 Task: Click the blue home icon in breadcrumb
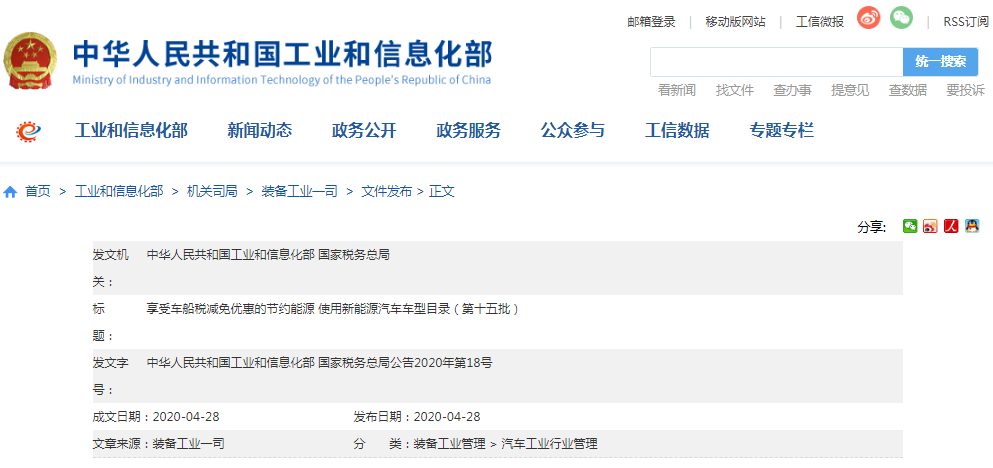pos(11,191)
